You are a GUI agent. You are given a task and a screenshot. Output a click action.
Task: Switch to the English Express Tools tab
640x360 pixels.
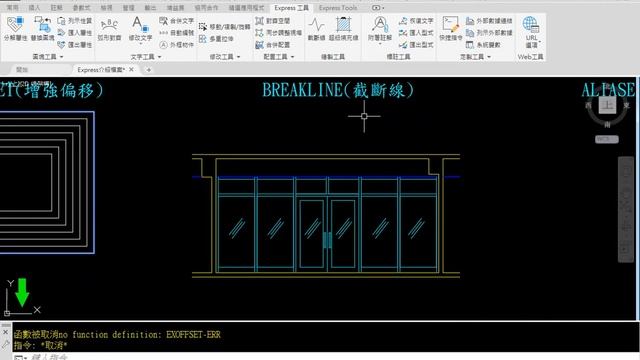[x=338, y=8]
